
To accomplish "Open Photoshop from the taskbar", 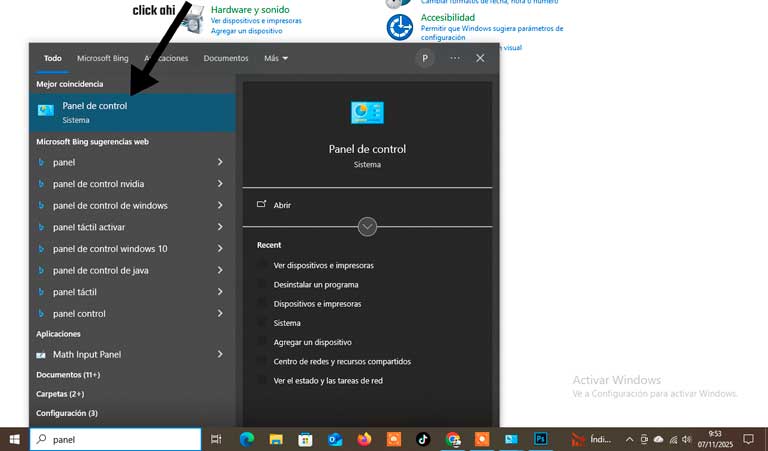I will 541,439.
